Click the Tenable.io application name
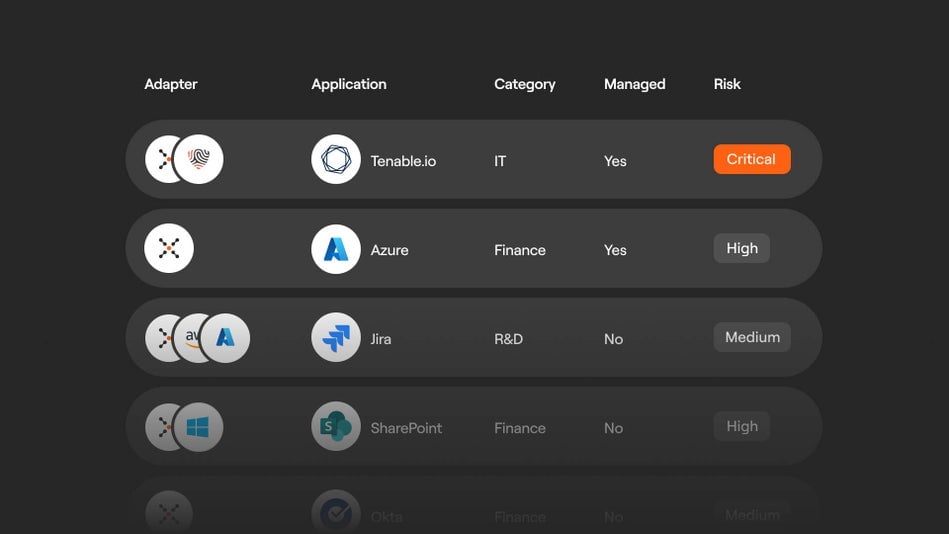This screenshot has height=534, width=949. [x=403, y=161]
